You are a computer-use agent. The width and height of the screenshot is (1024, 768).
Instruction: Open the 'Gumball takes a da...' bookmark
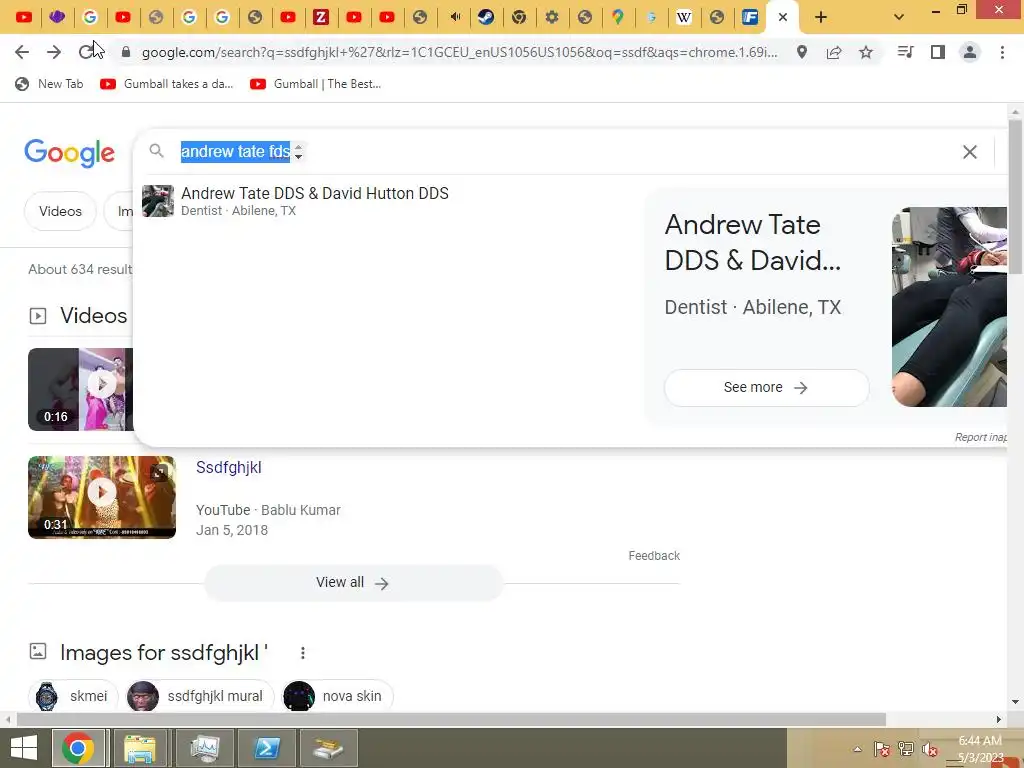pyautogui.click(x=167, y=84)
